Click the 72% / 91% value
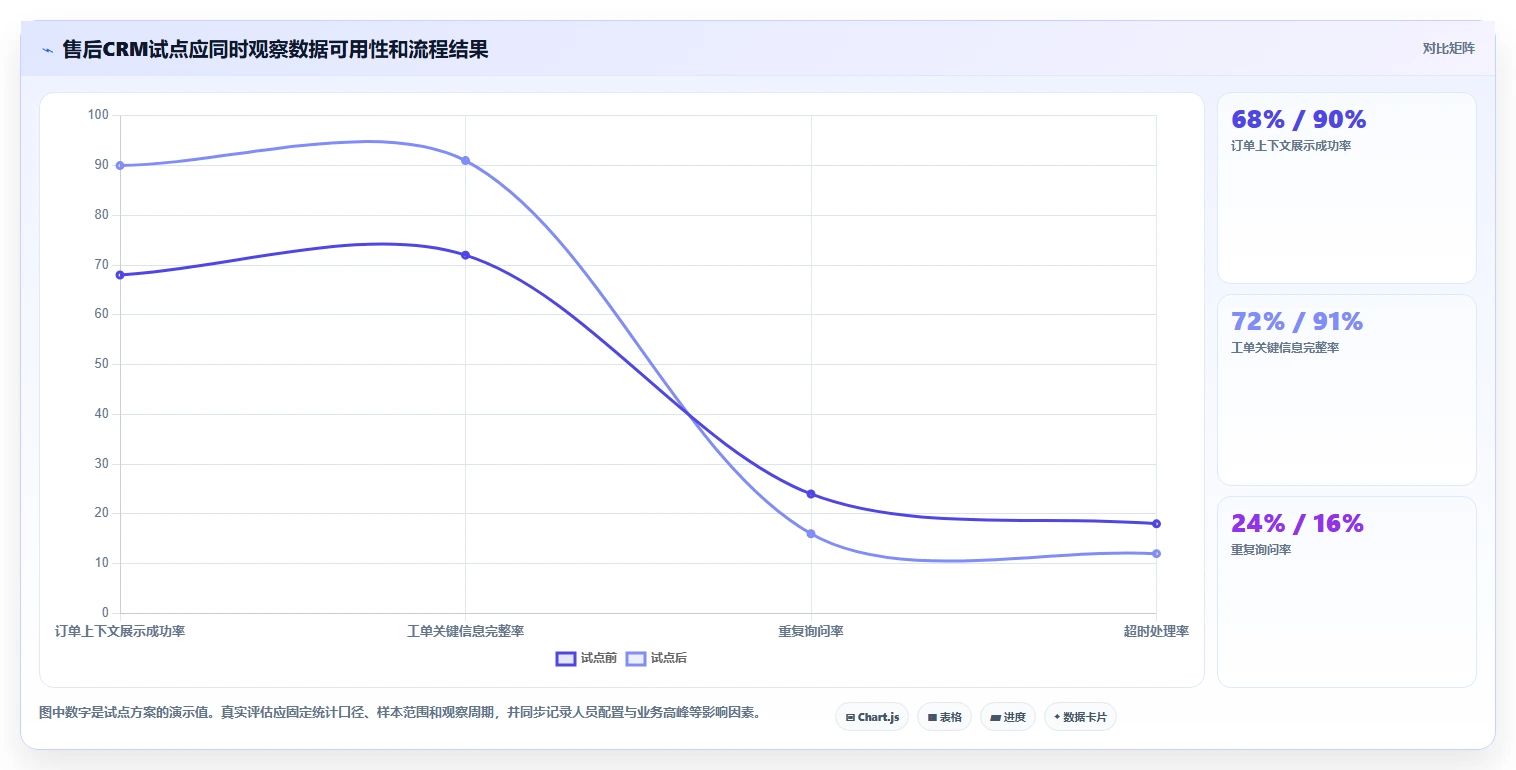The width and height of the screenshot is (1516, 770). point(1297,321)
